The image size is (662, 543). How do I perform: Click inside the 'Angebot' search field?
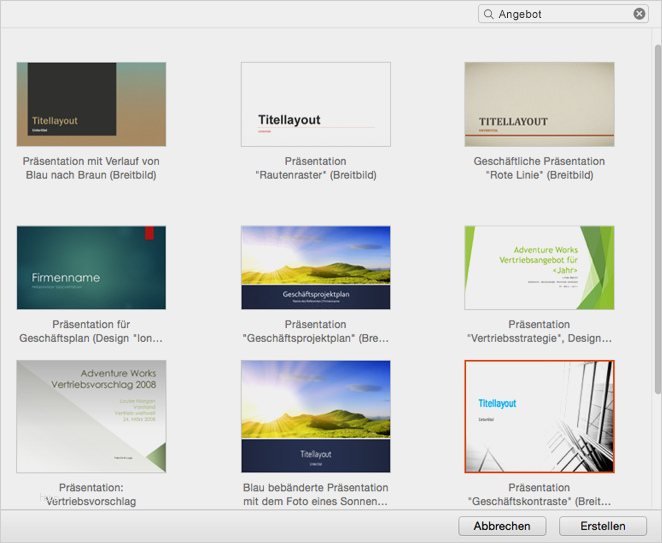560,14
